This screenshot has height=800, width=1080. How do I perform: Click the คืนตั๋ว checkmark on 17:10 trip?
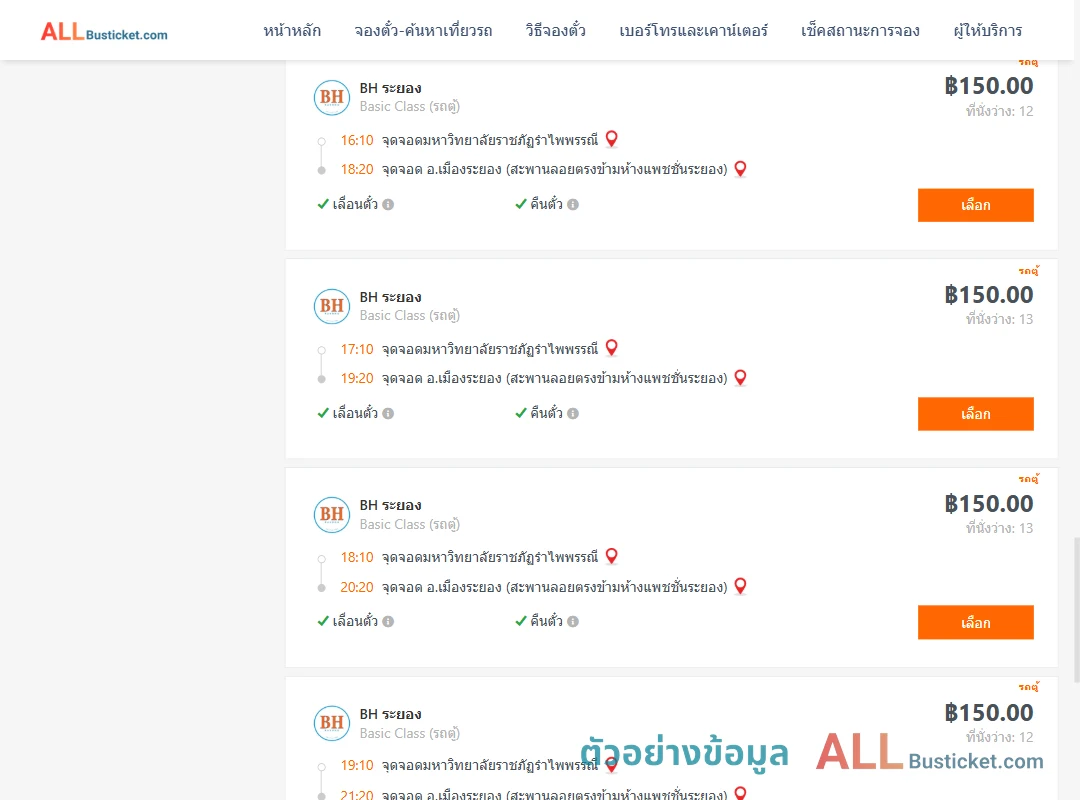[x=521, y=413]
